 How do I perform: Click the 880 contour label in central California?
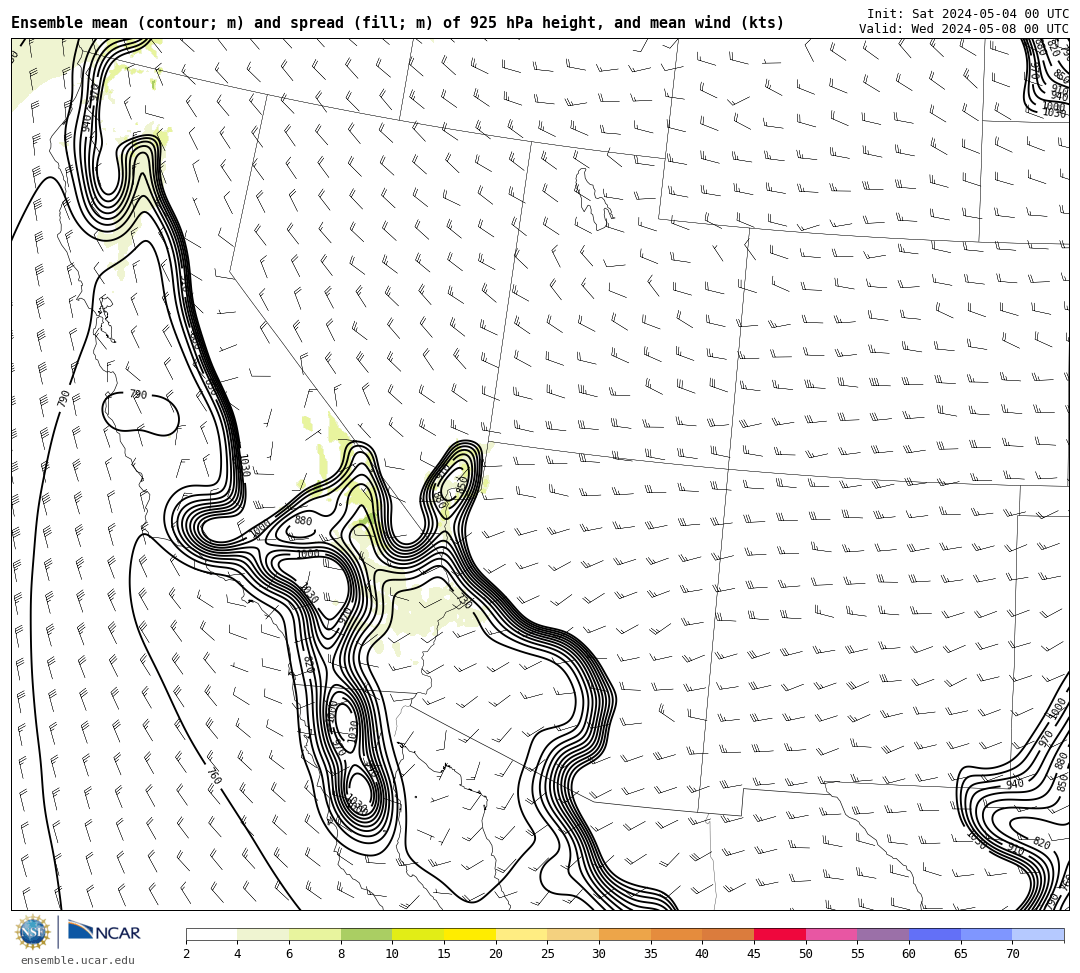pos(303,521)
